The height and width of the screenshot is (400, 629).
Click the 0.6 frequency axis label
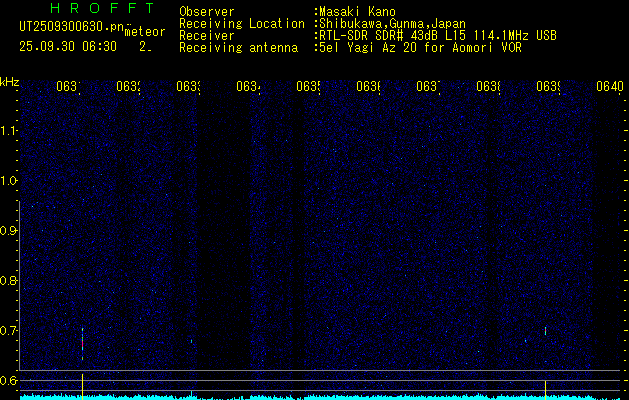[8, 380]
